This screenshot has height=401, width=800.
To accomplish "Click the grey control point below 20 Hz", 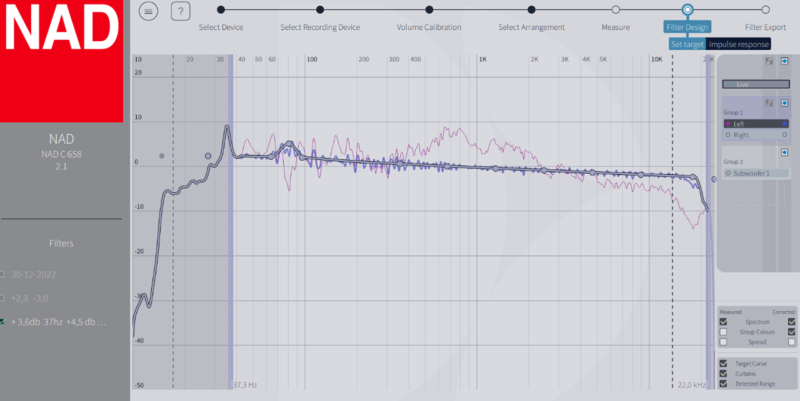I will tap(162, 156).
